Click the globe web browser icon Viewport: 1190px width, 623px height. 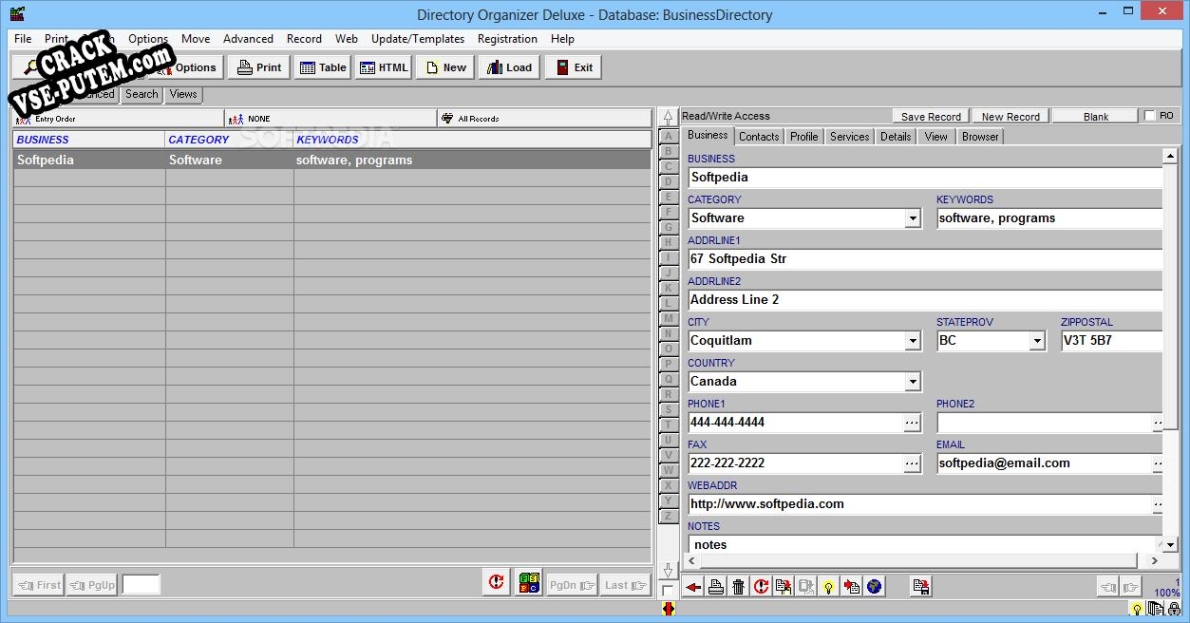[875, 587]
